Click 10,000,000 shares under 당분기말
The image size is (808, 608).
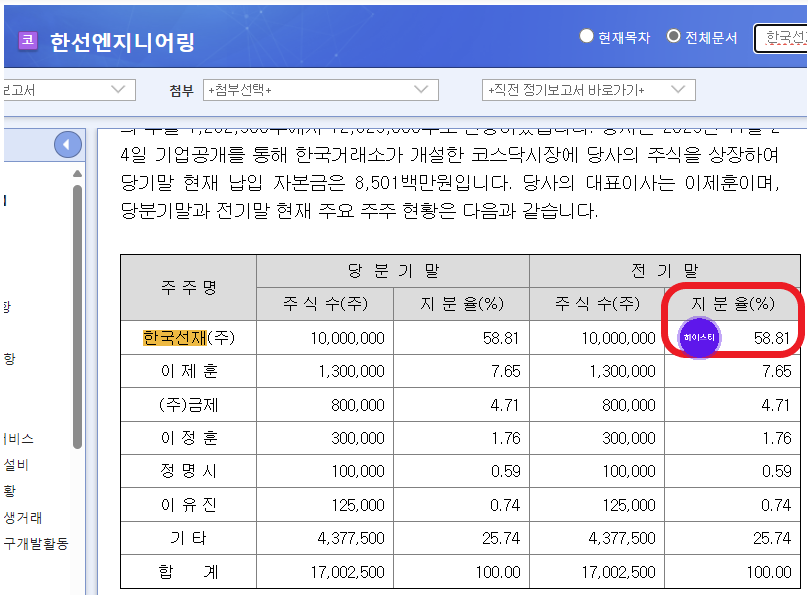coord(347,338)
